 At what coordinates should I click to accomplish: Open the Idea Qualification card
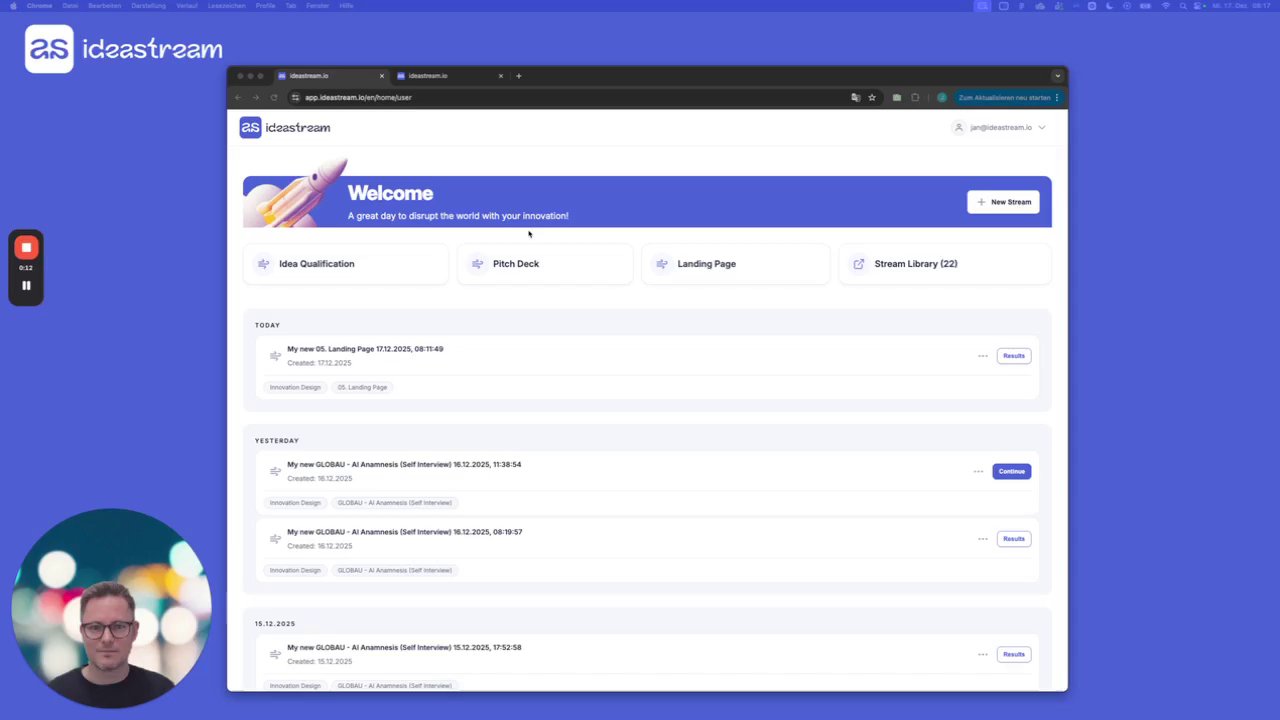pyautogui.click(x=346, y=264)
